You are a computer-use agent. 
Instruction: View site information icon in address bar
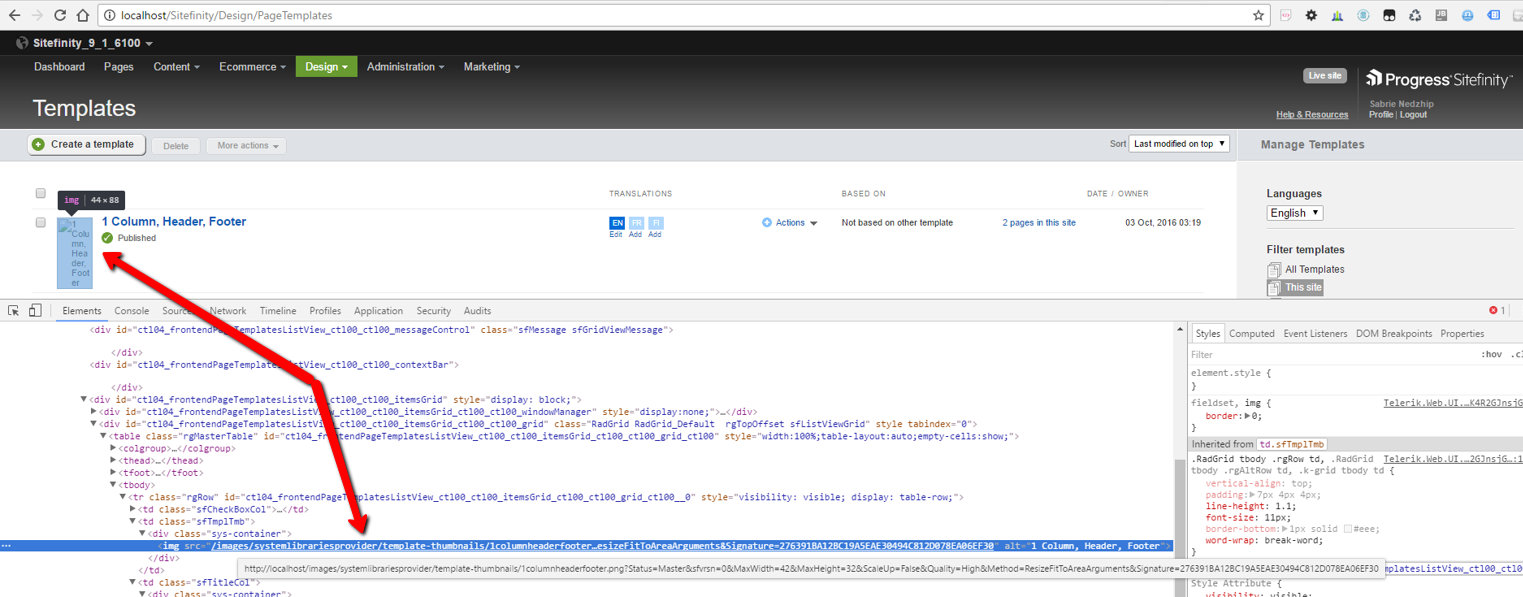[110, 15]
